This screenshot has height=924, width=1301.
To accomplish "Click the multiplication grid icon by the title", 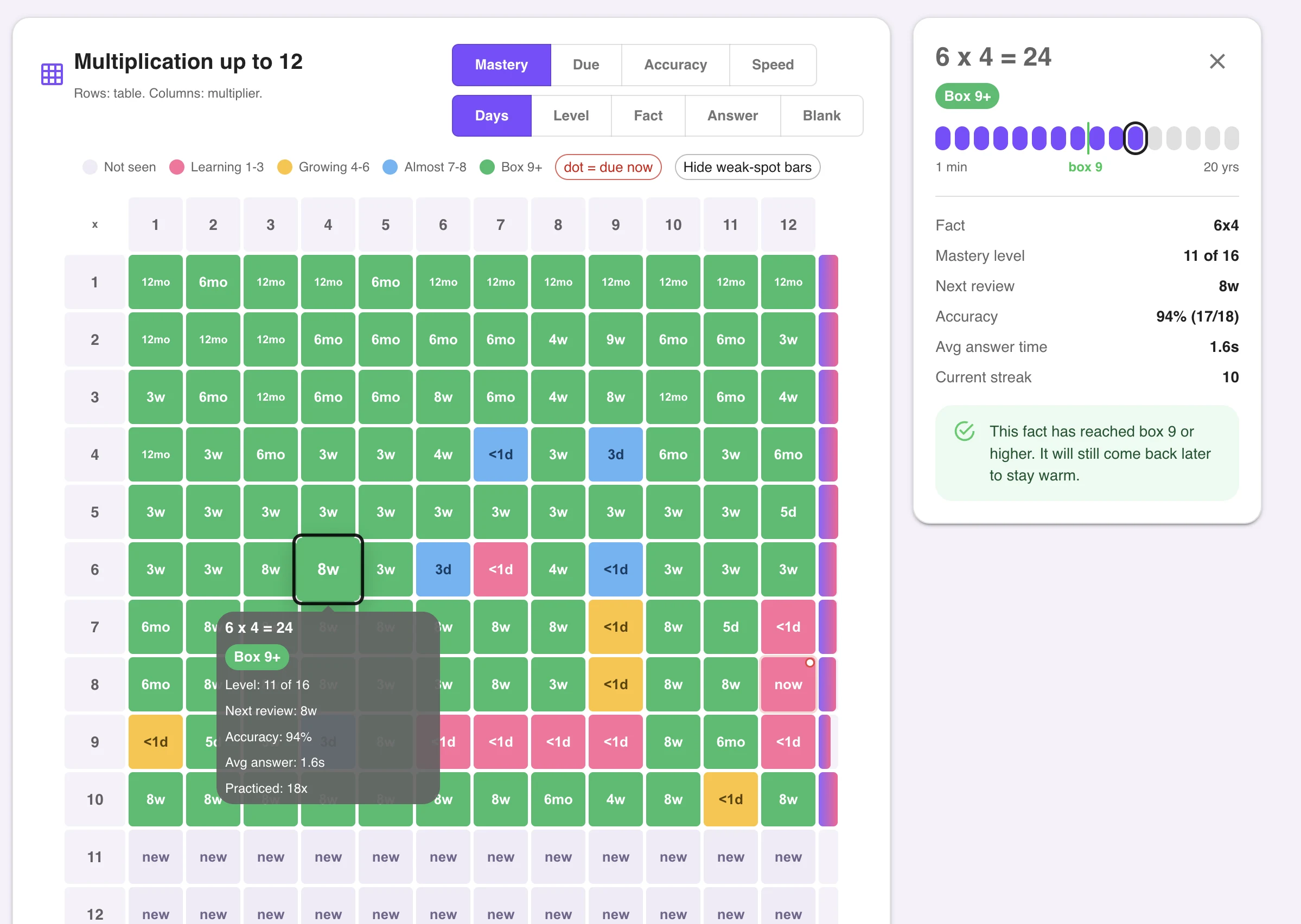I will 52,74.
